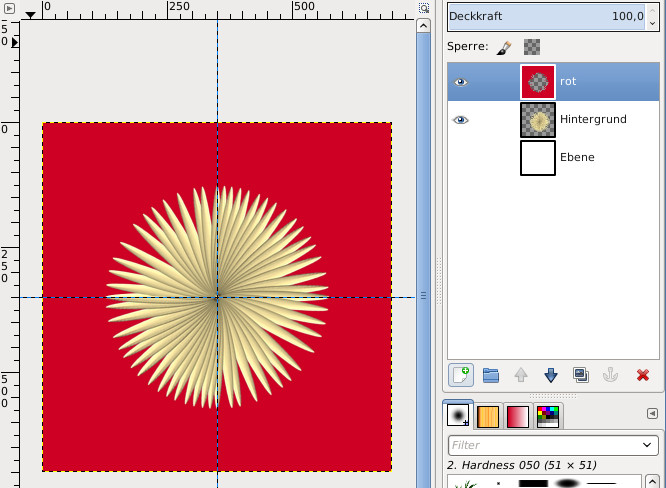Switch to the Gradients tab

pos(518,416)
